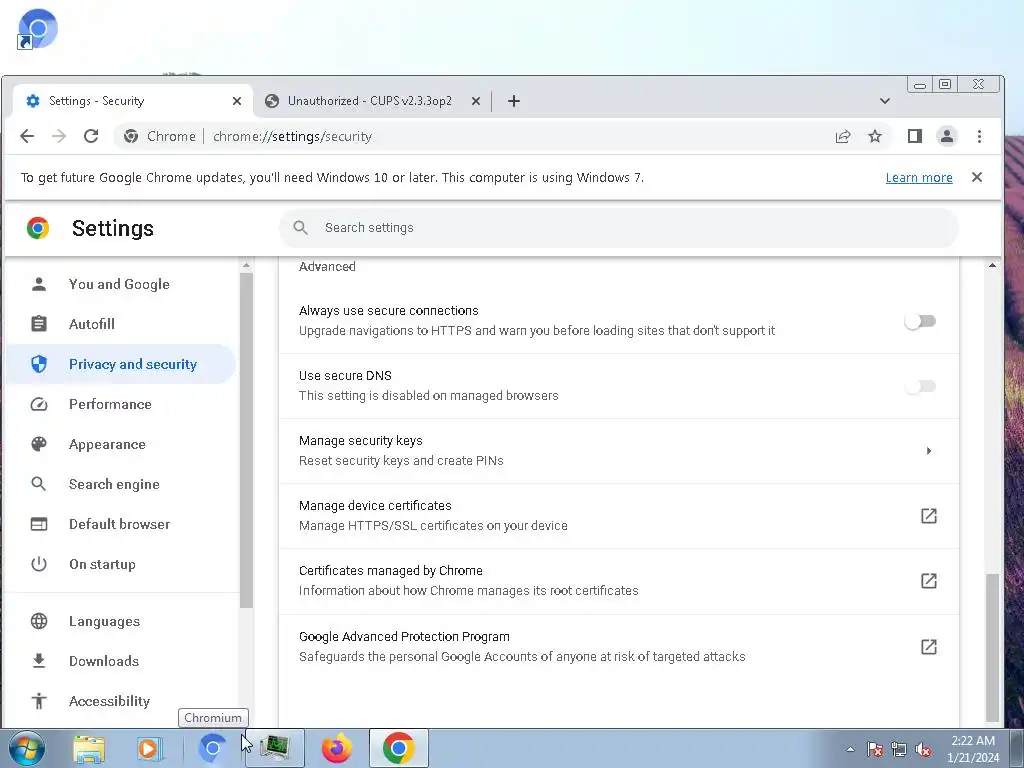Click the Google Chrome taskbar button
The height and width of the screenshot is (768, 1024).
(x=399, y=748)
